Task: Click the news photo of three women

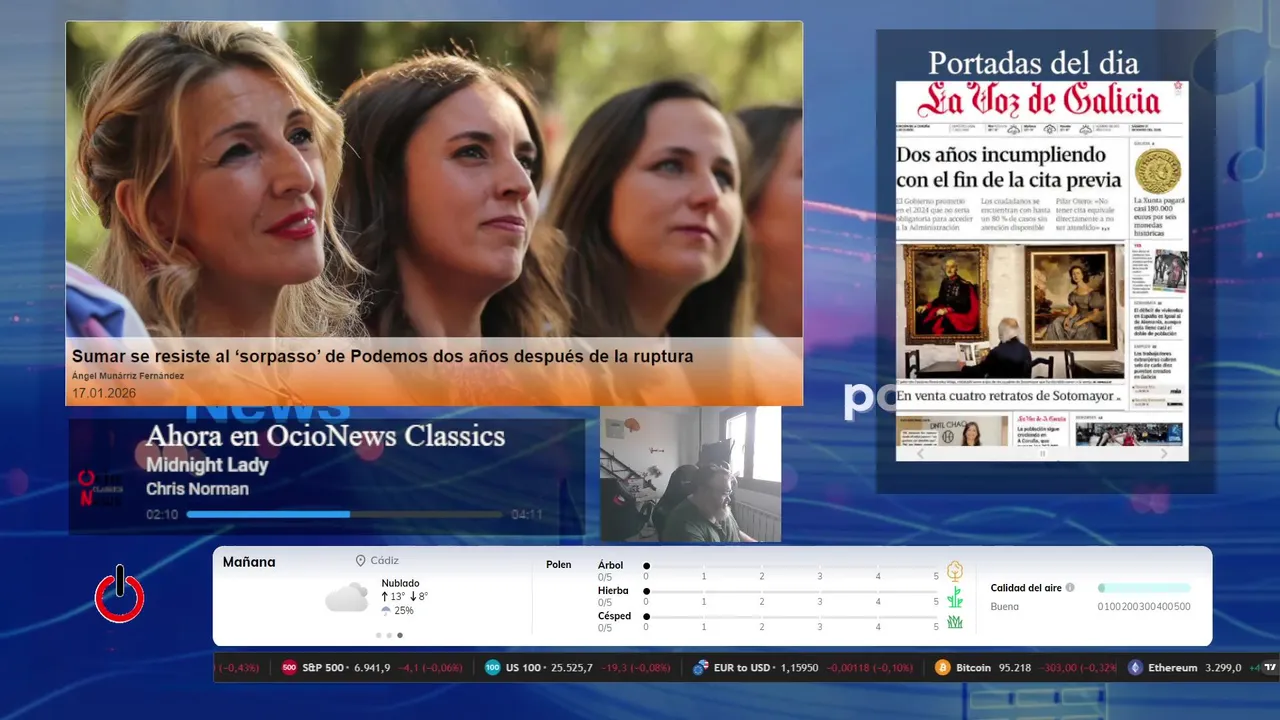Action: pyautogui.click(x=434, y=180)
